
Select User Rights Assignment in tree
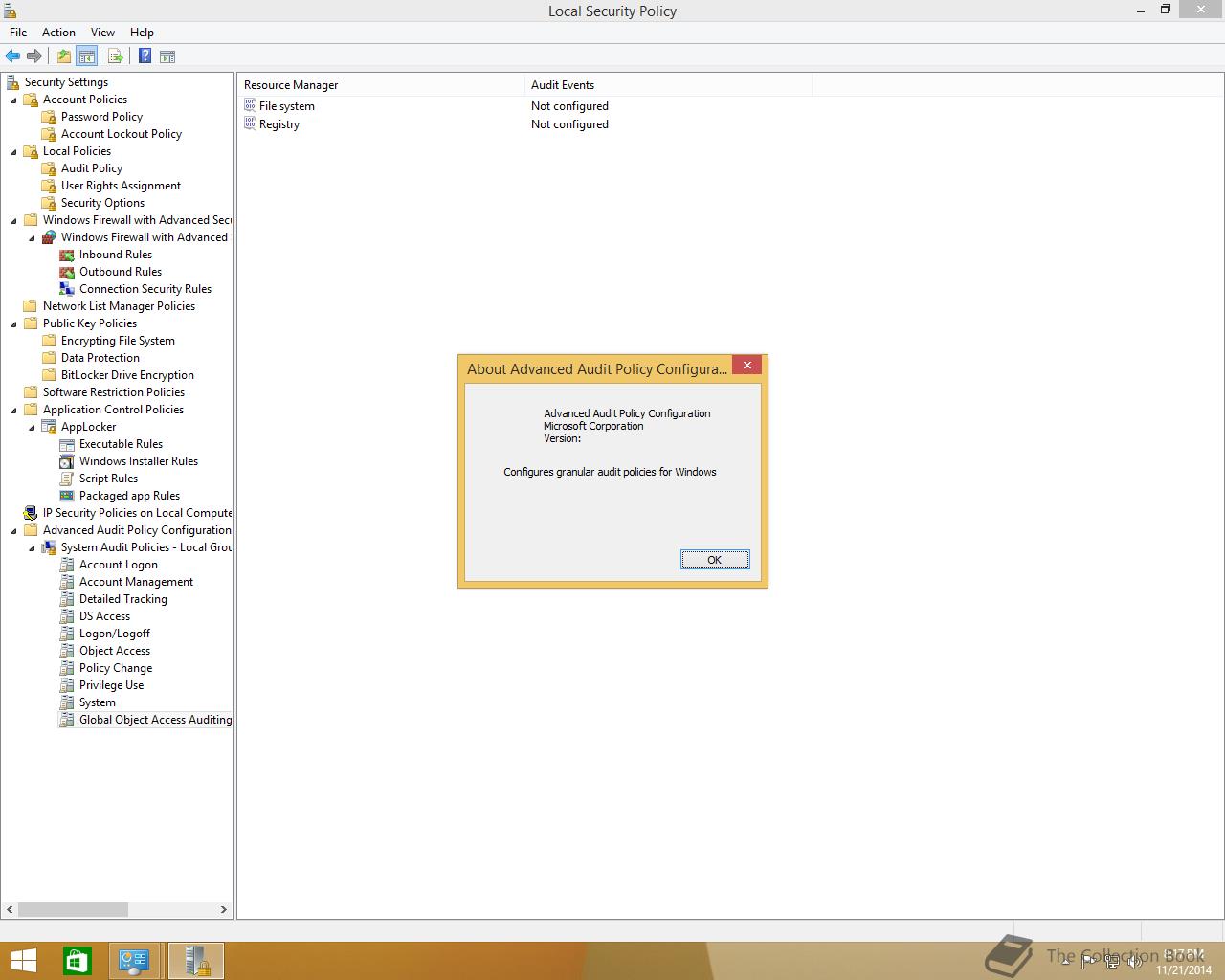click(x=121, y=186)
